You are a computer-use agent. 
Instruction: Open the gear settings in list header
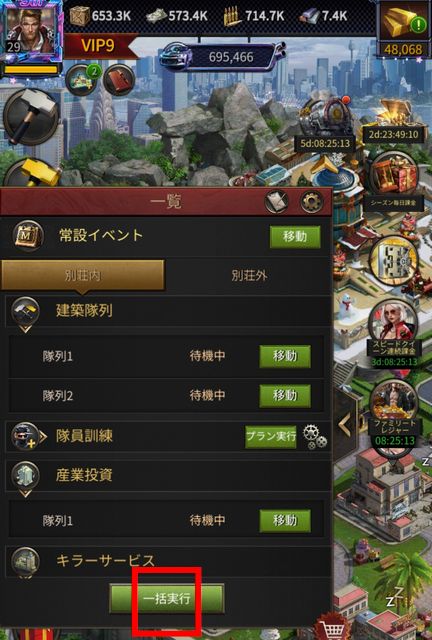312,201
